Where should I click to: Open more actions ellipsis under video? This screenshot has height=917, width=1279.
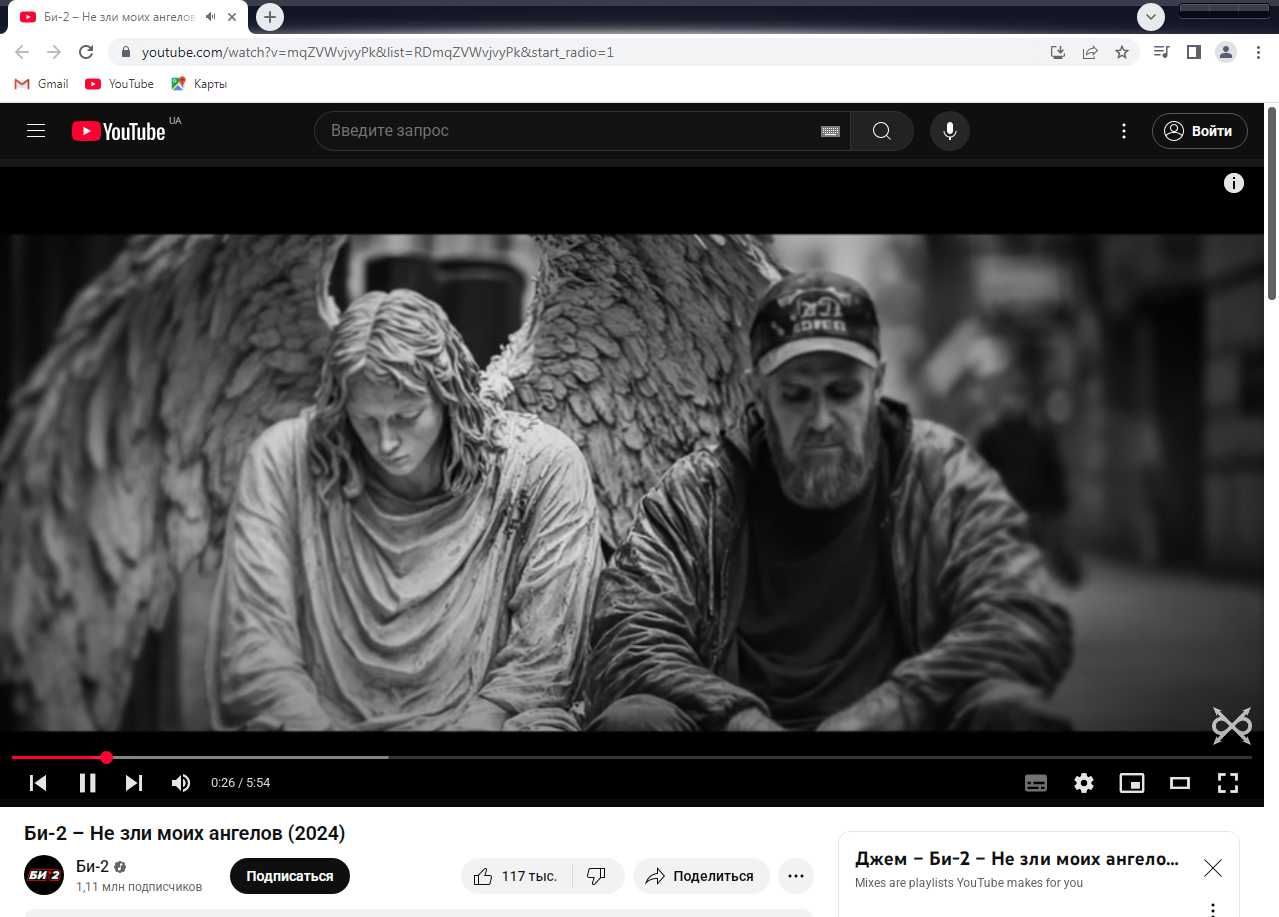796,876
